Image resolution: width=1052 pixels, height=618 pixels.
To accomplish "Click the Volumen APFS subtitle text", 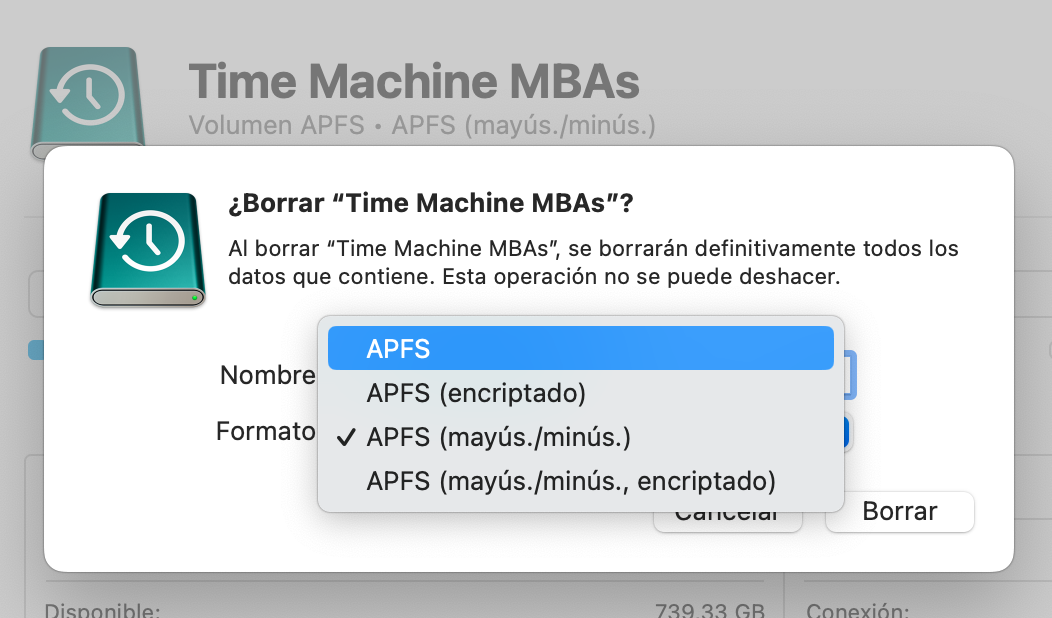I will coord(421,126).
